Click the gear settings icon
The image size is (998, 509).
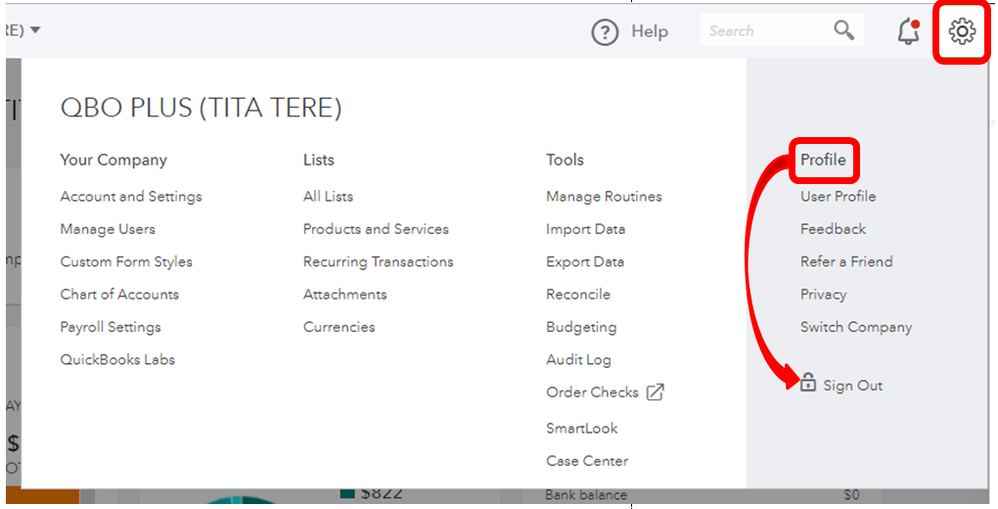[962, 32]
